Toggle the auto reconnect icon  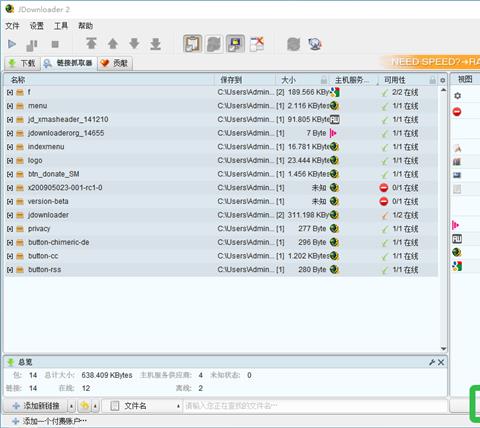click(x=214, y=44)
